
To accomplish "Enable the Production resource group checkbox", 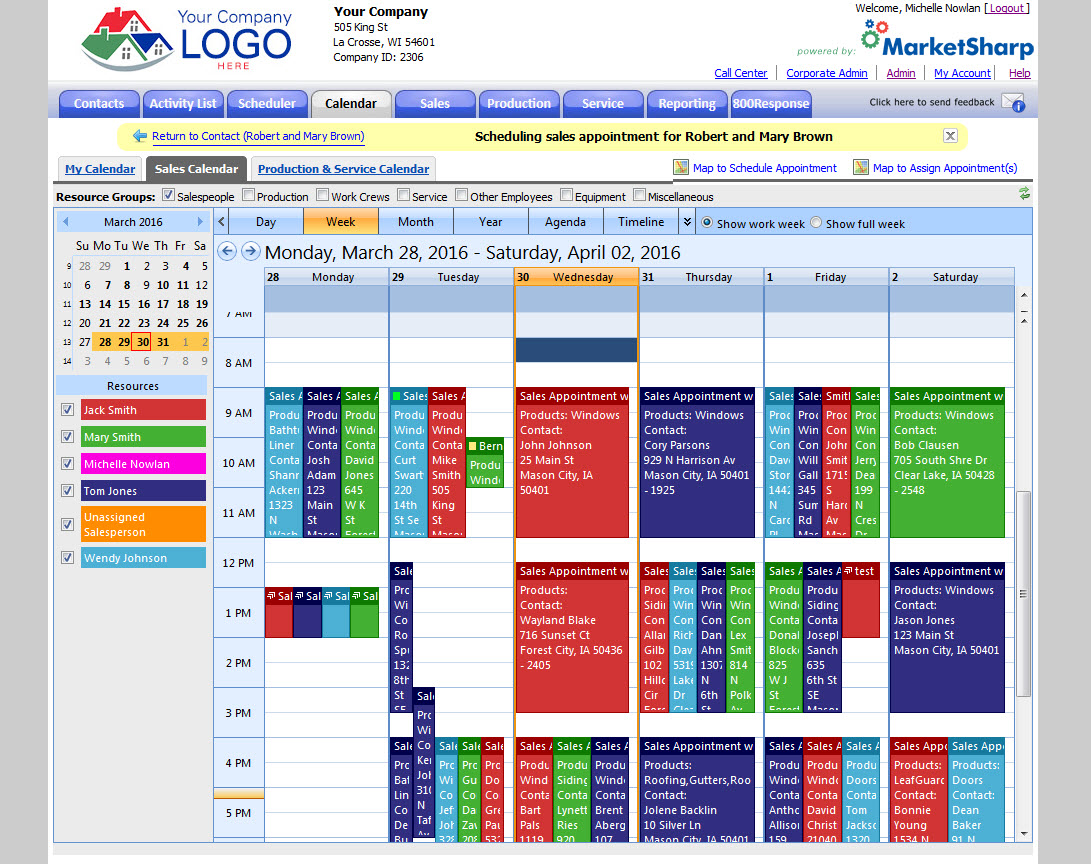I will pos(248,196).
